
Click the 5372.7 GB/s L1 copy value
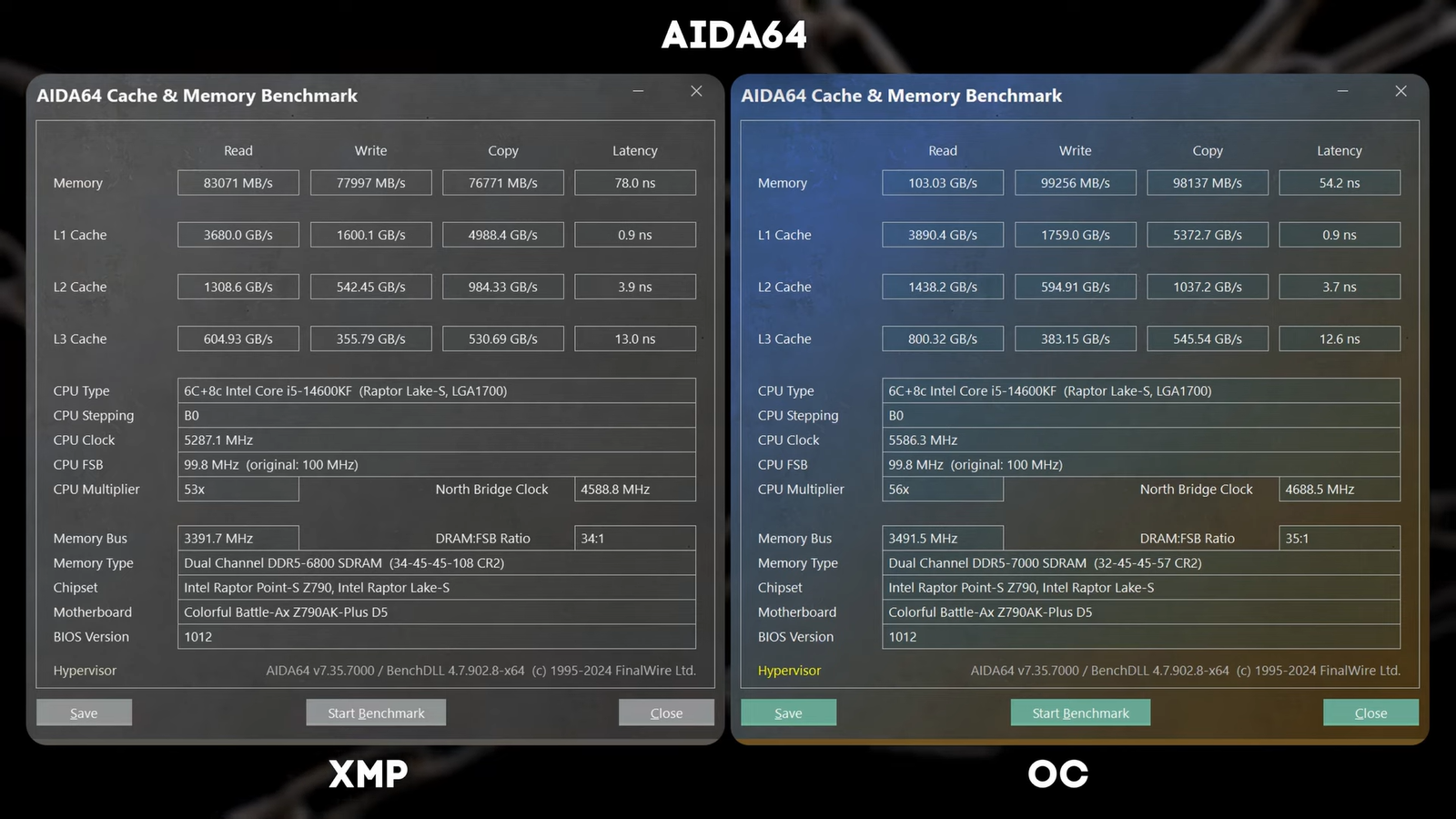tap(1208, 235)
